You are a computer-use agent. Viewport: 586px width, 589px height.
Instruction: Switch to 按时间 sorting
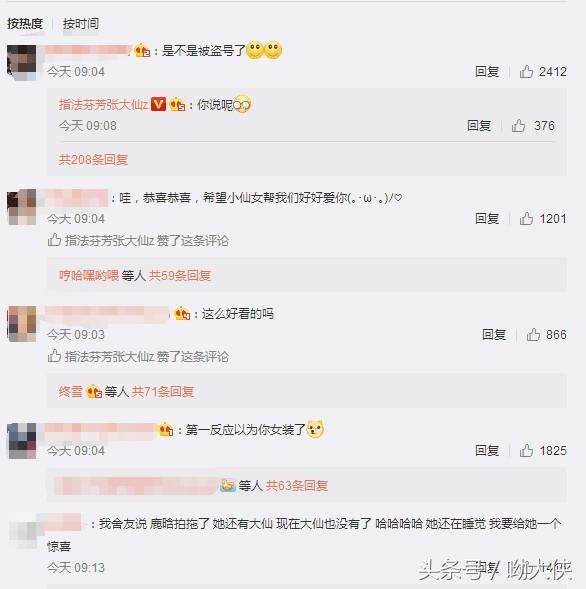(81, 23)
